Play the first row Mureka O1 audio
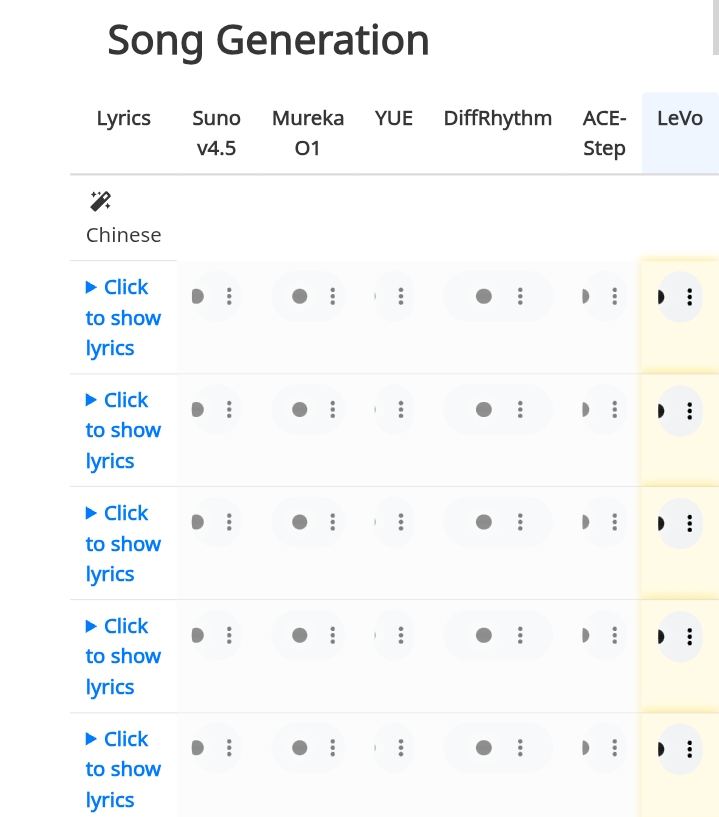The image size is (719, 817). click(300, 296)
